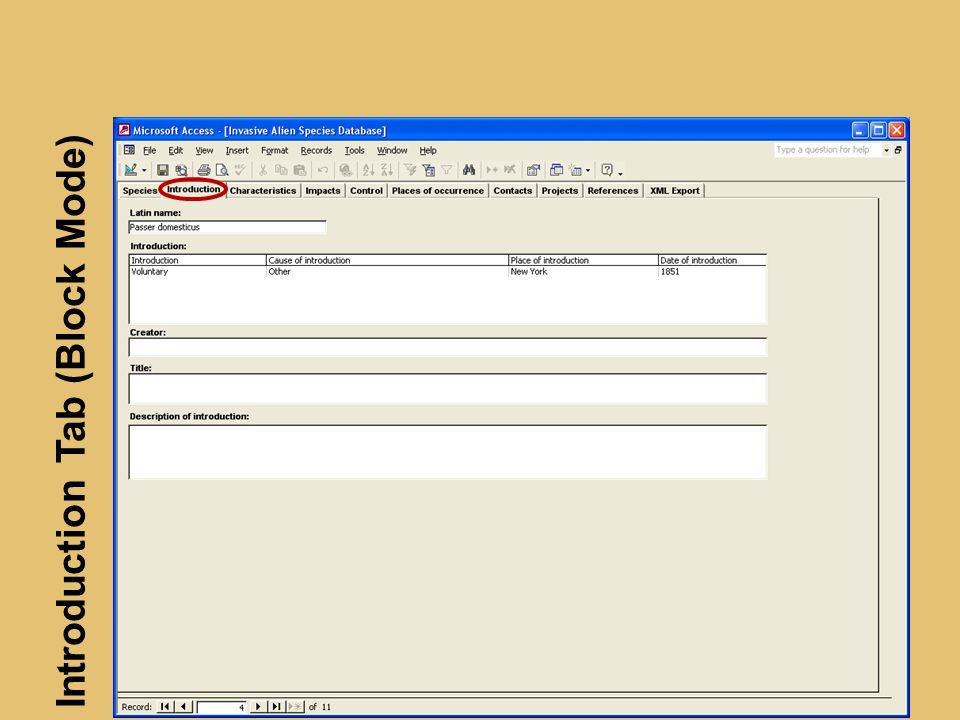960x720 pixels.
Task: Open the View mode dropdown arrow
Action: click(x=144, y=170)
